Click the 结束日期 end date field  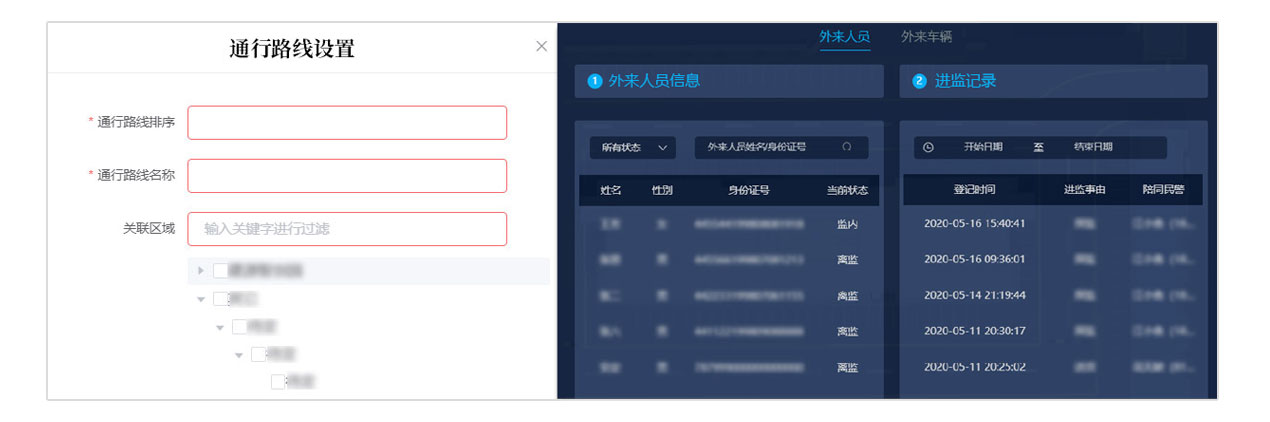point(1093,147)
